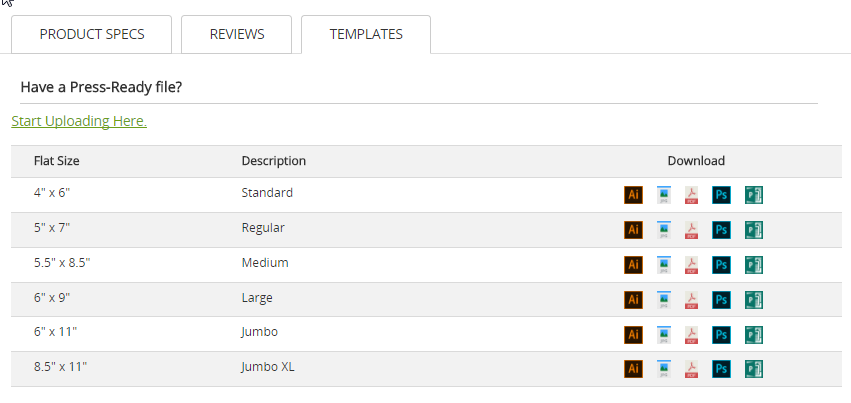Download the Photoshop template for 5.5" x 8.5"

click(x=721, y=265)
